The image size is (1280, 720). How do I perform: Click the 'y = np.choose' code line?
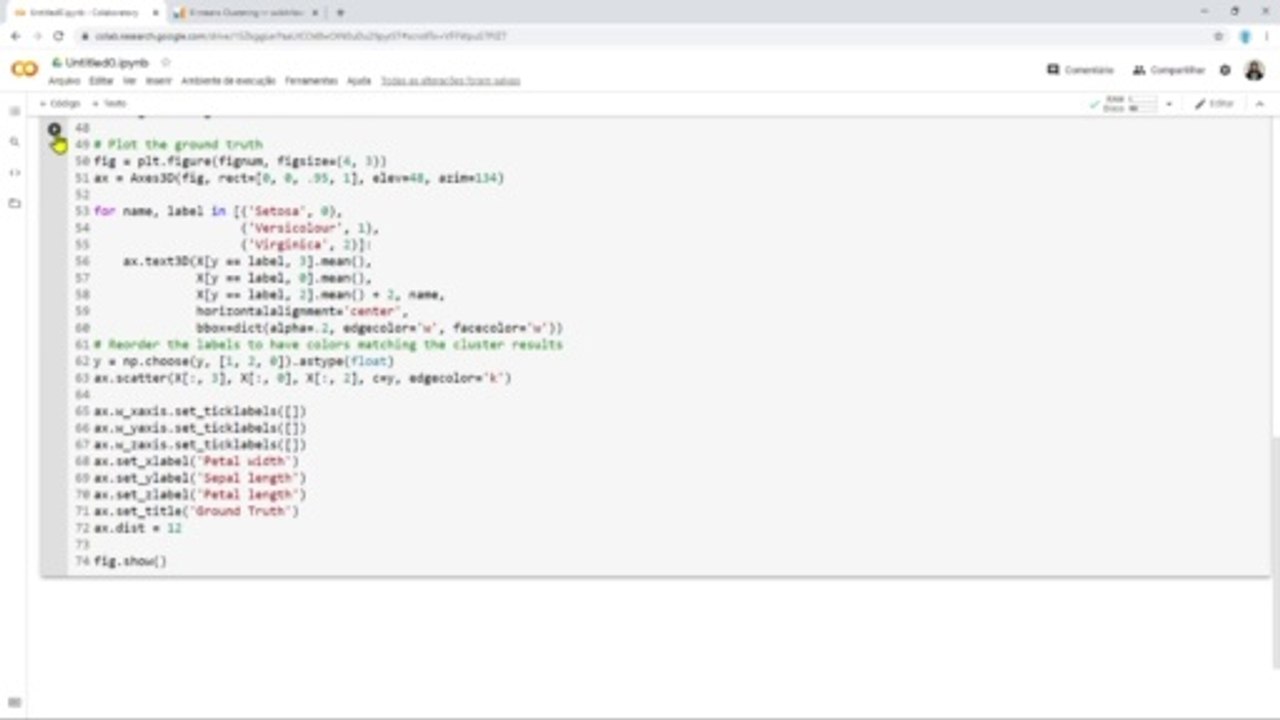(x=244, y=361)
